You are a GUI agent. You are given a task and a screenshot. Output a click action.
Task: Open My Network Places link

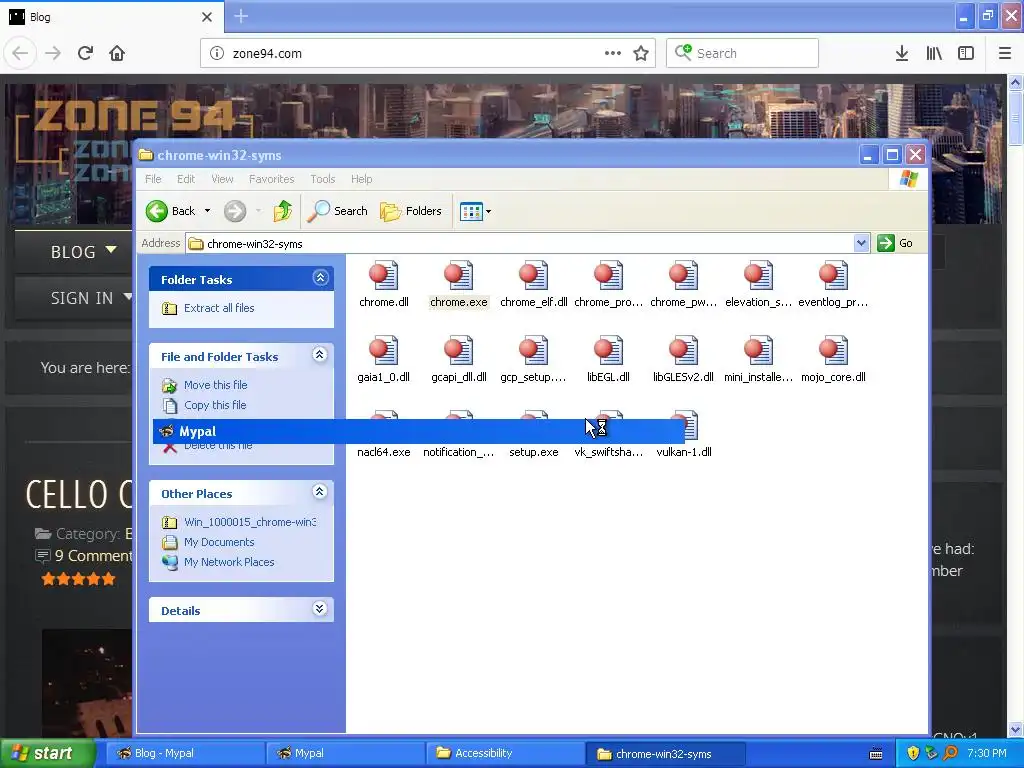coord(229,562)
